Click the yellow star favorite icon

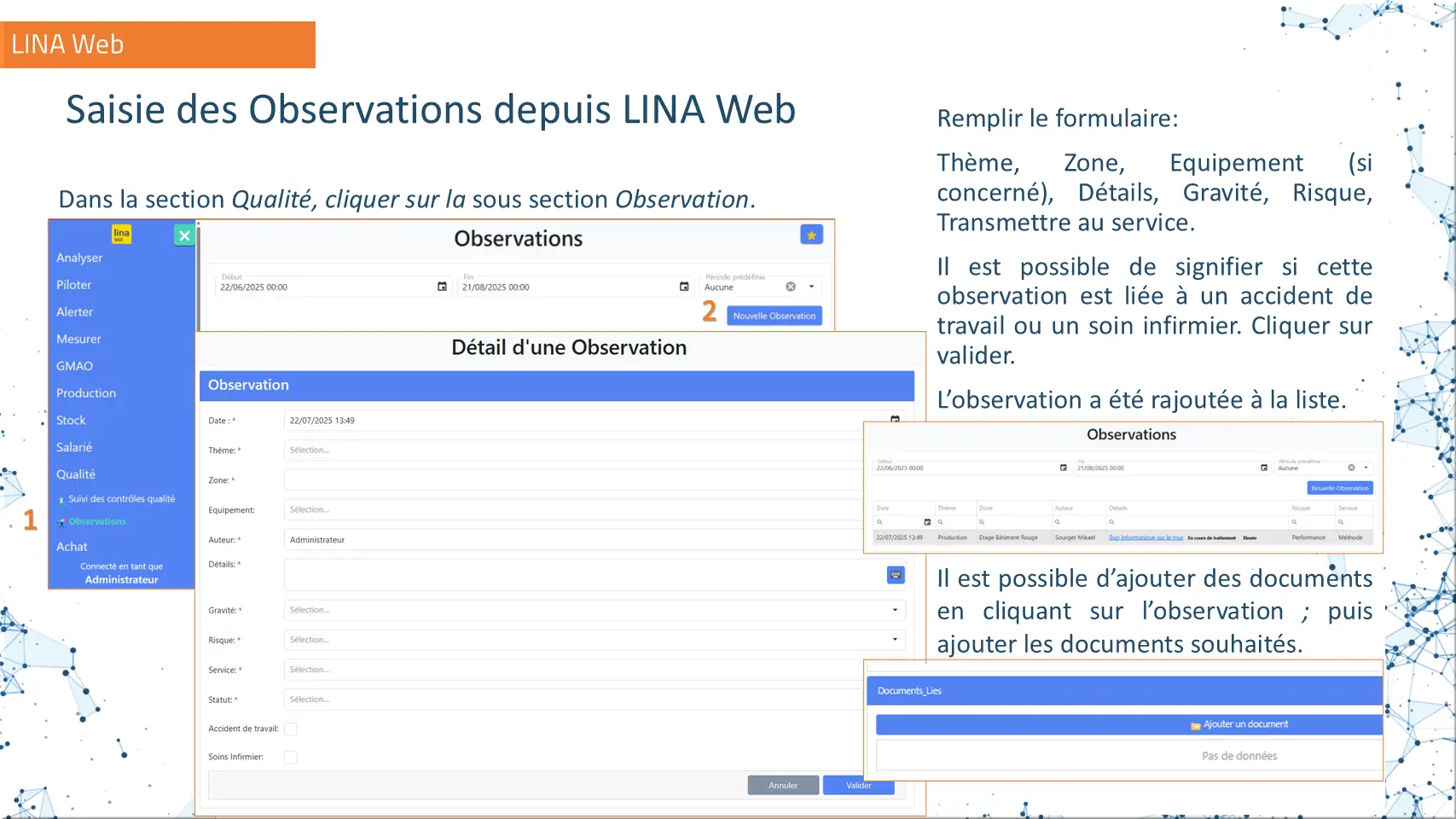coord(811,235)
